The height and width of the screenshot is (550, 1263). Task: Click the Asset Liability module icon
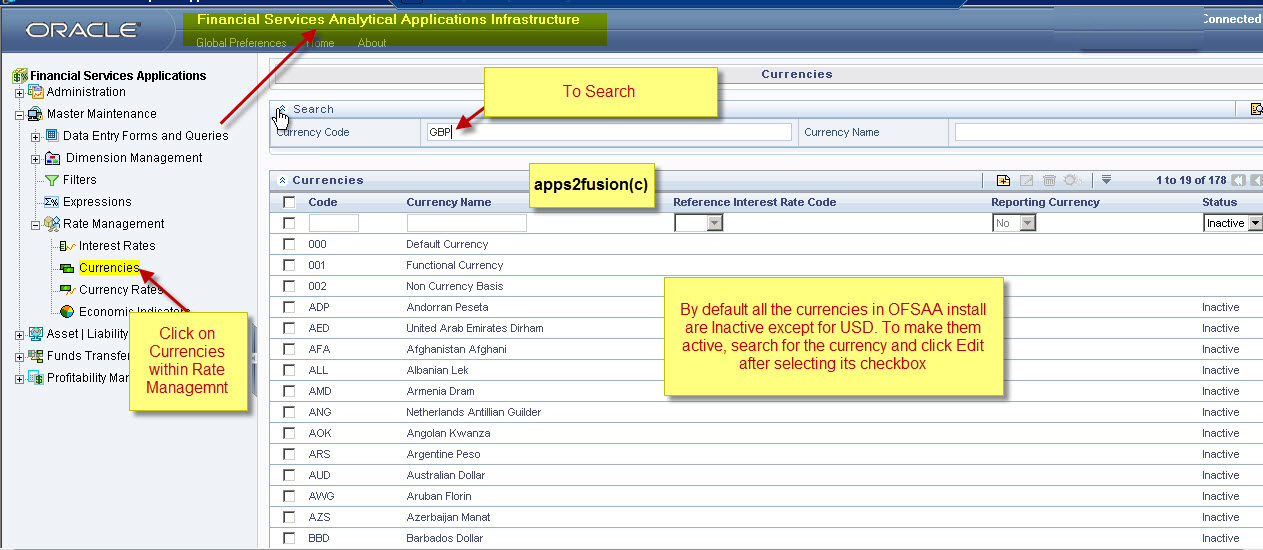coord(36,334)
